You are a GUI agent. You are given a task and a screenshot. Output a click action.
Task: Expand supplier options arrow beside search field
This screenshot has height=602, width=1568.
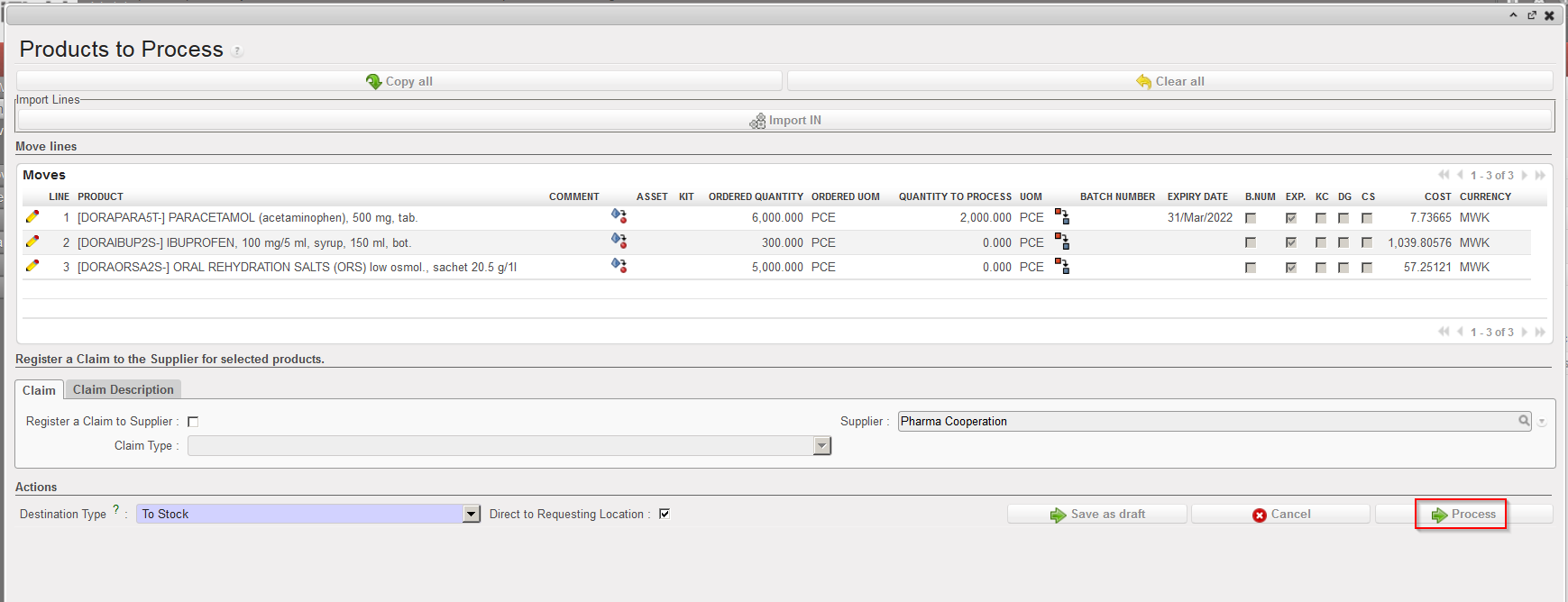coord(1542,422)
